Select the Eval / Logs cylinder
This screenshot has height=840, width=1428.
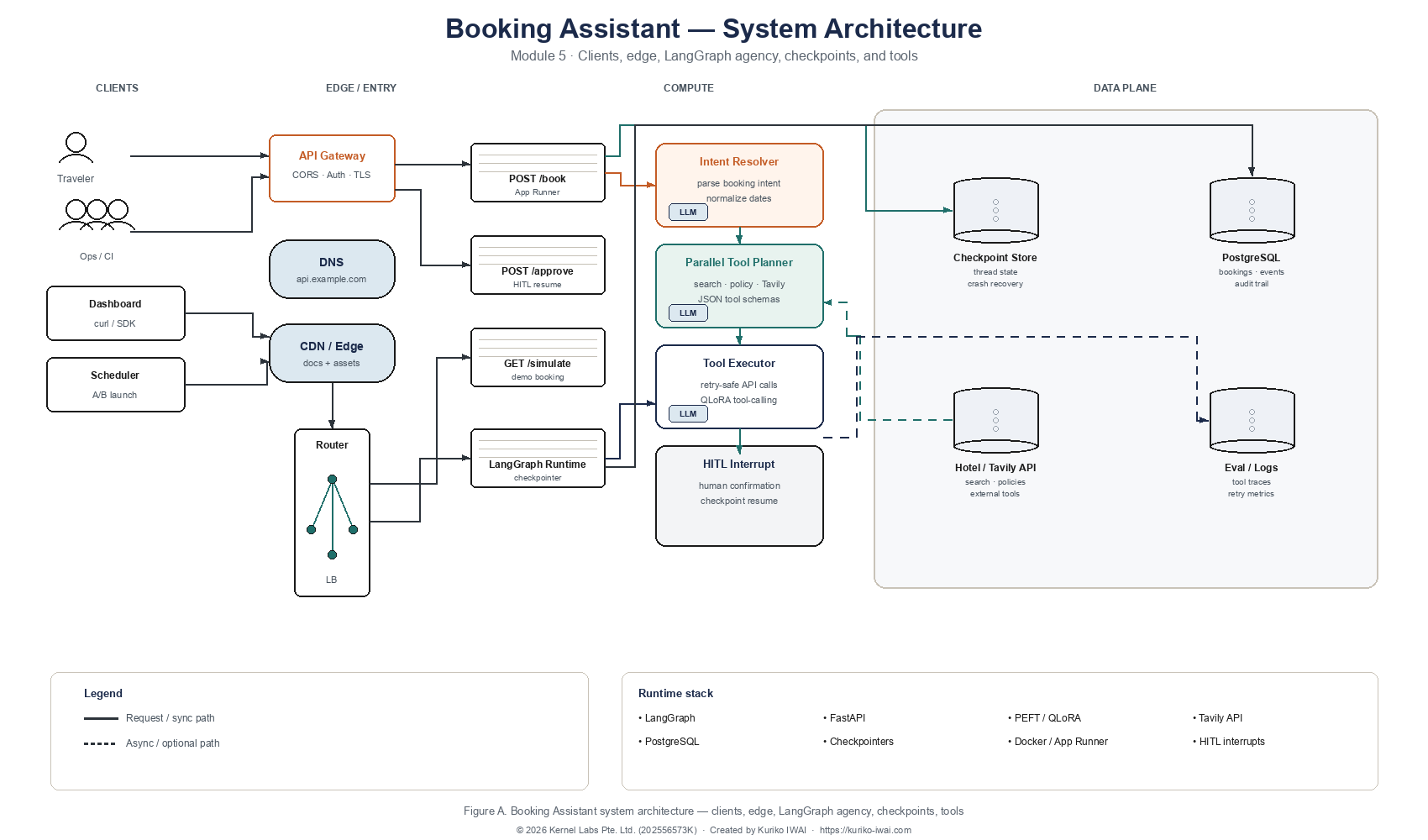(x=1252, y=420)
